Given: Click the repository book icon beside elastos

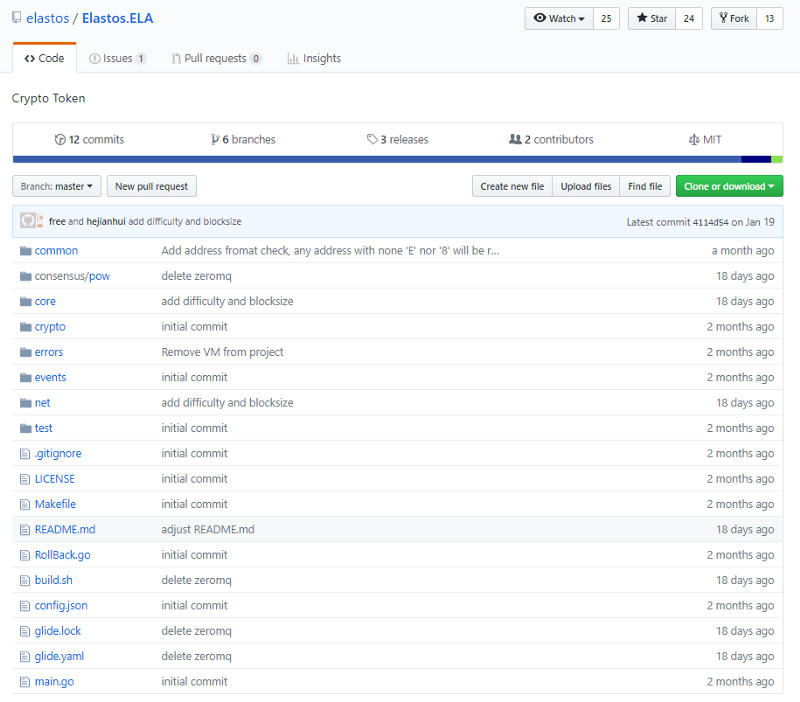Looking at the screenshot, I should coord(17,18).
